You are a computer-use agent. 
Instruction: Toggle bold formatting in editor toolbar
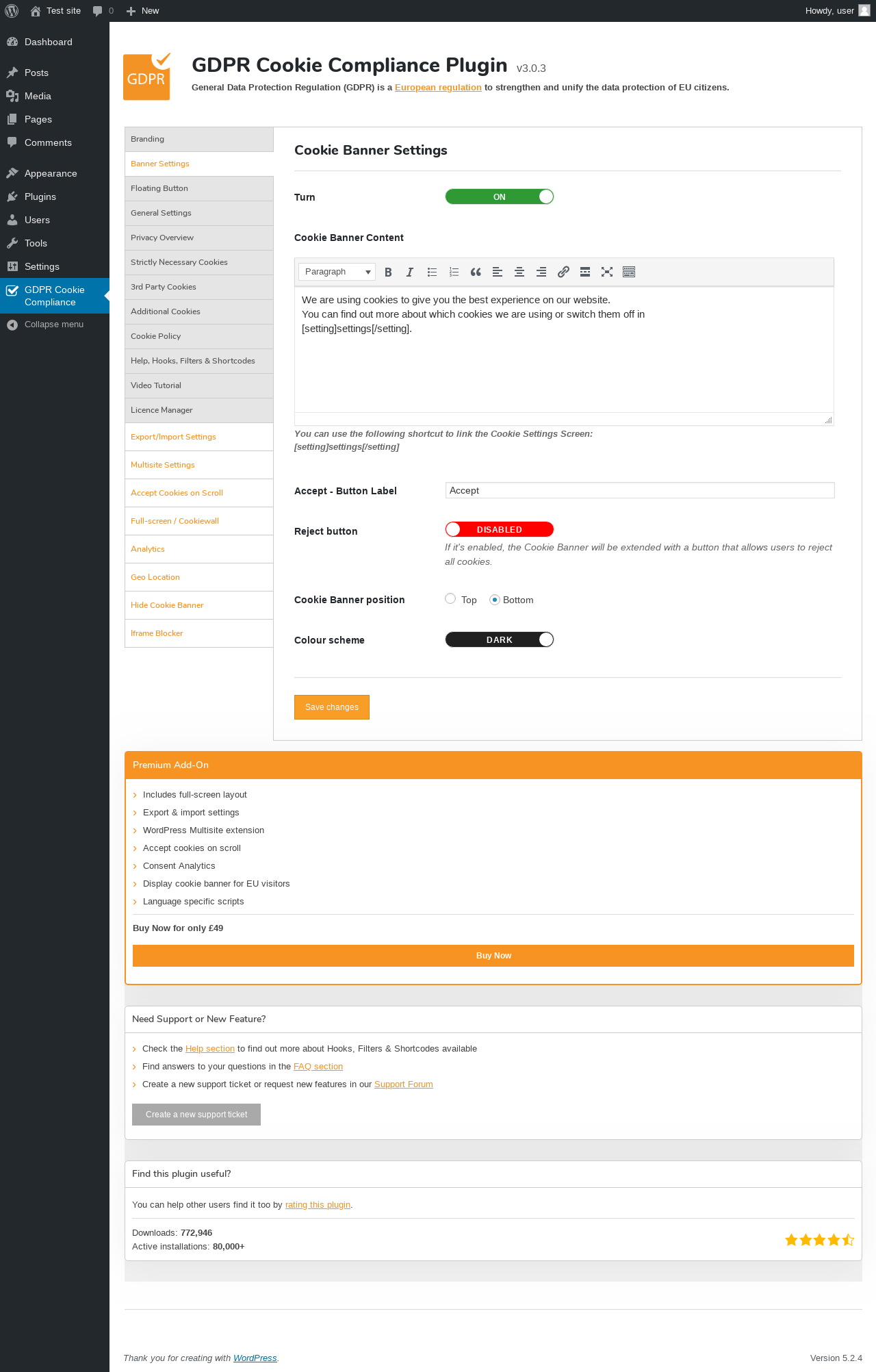pyautogui.click(x=388, y=272)
